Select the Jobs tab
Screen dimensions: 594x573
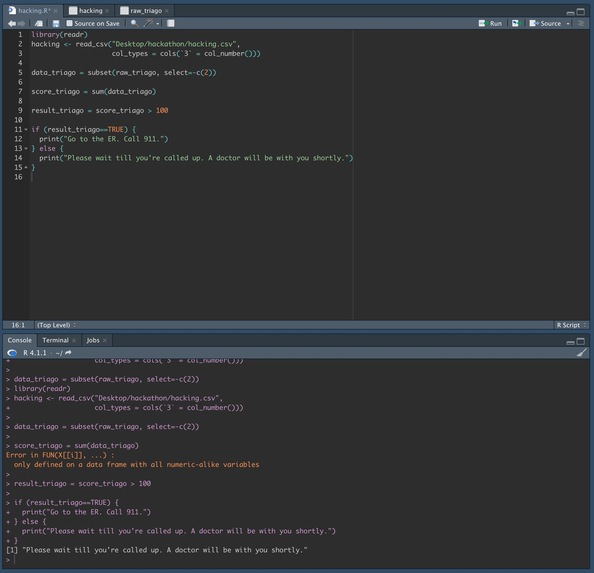93,340
